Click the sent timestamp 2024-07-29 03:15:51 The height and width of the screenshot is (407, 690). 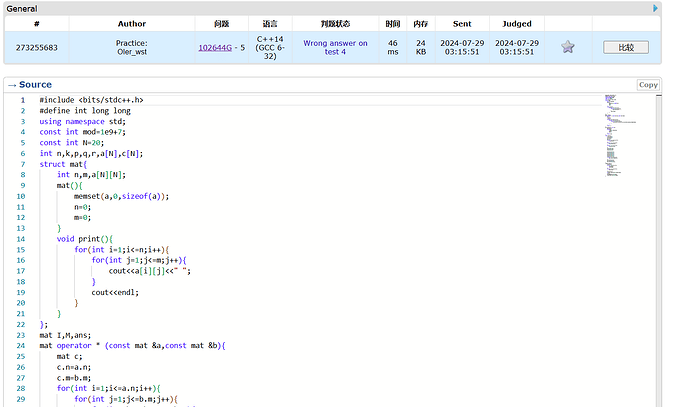[462, 48]
